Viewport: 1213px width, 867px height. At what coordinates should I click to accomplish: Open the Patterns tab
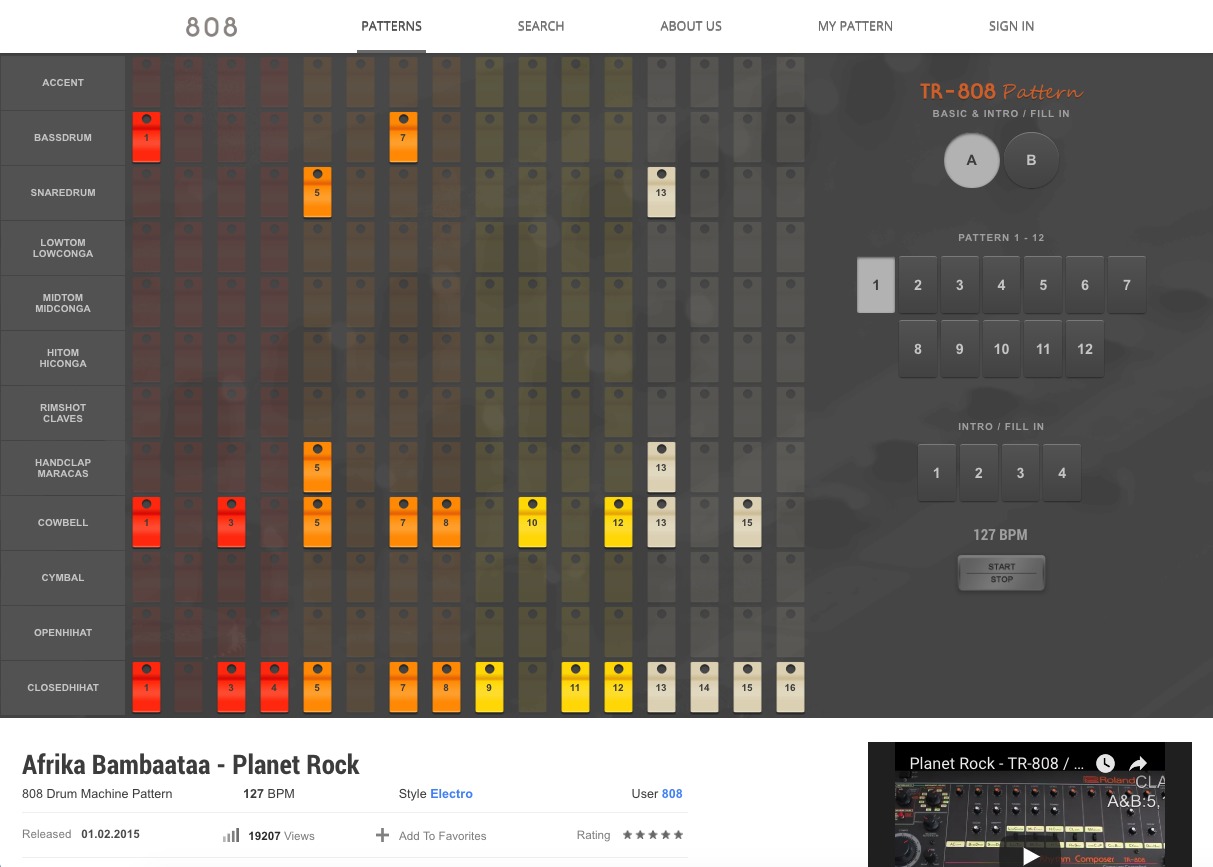pos(391,26)
